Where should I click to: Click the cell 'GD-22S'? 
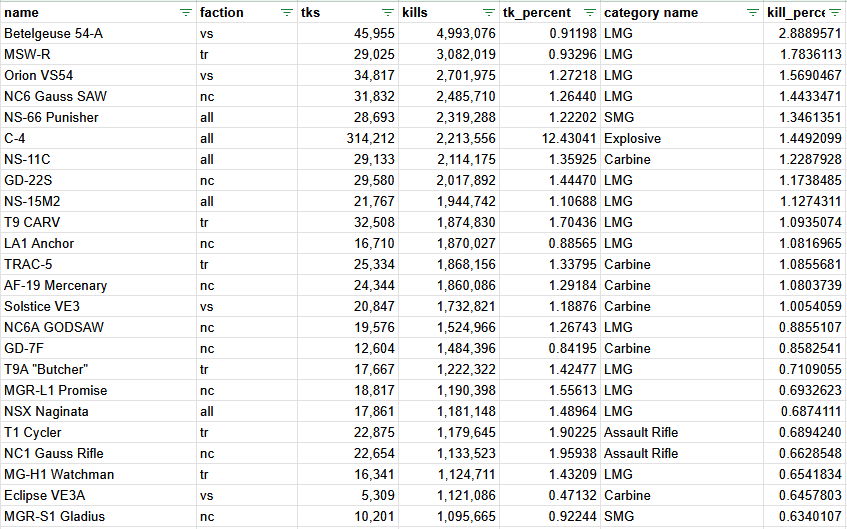click(98, 181)
